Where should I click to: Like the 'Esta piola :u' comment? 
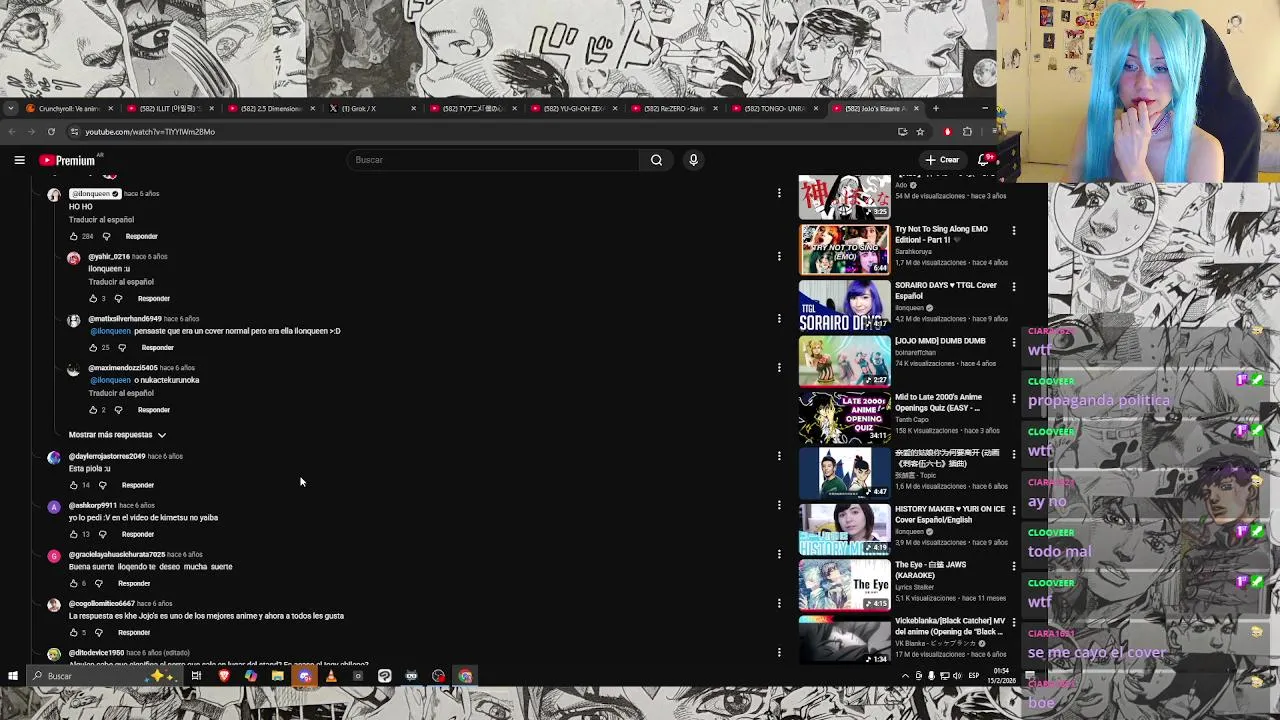pyautogui.click(x=73, y=485)
